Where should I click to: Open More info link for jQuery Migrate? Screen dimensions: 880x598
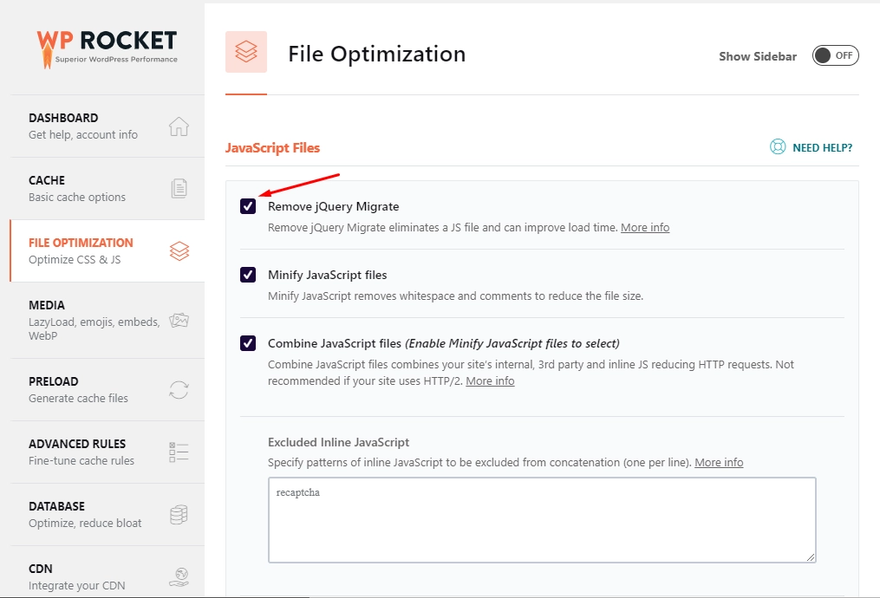645,228
